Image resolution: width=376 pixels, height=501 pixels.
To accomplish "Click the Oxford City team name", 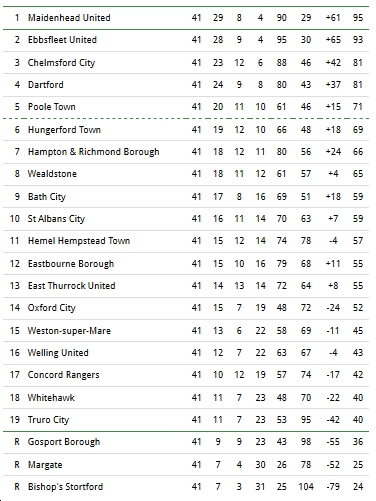I will [x=52, y=308].
